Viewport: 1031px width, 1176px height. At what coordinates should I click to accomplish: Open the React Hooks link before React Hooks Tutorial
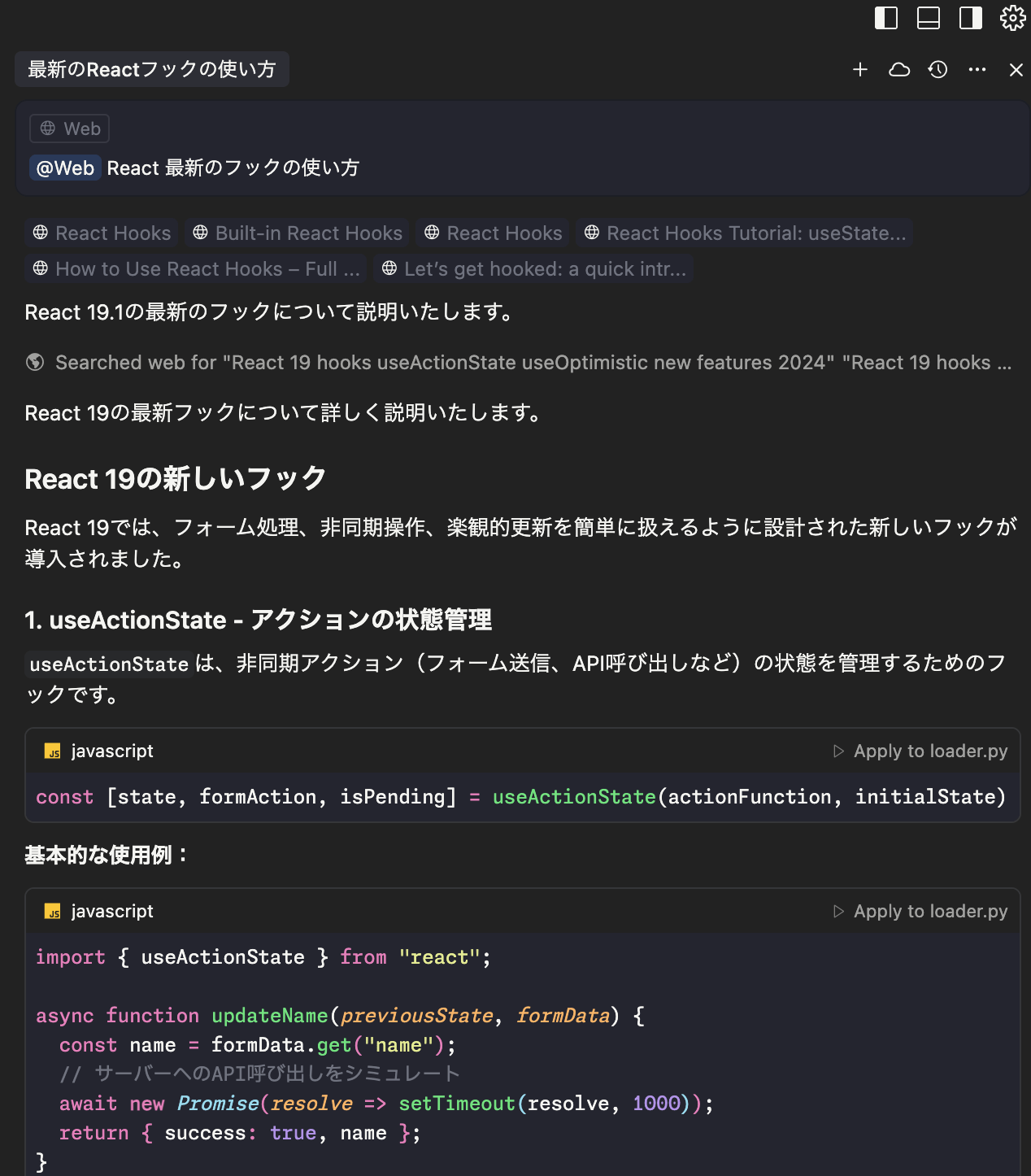(494, 233)
